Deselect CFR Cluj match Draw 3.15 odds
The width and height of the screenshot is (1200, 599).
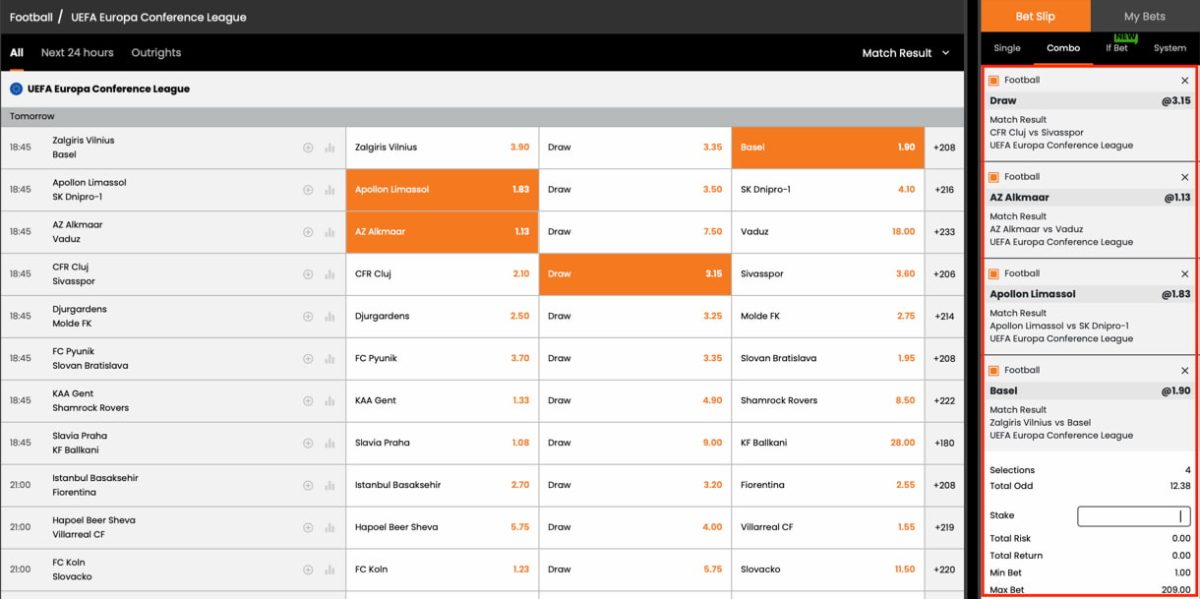tap(635, 274)
